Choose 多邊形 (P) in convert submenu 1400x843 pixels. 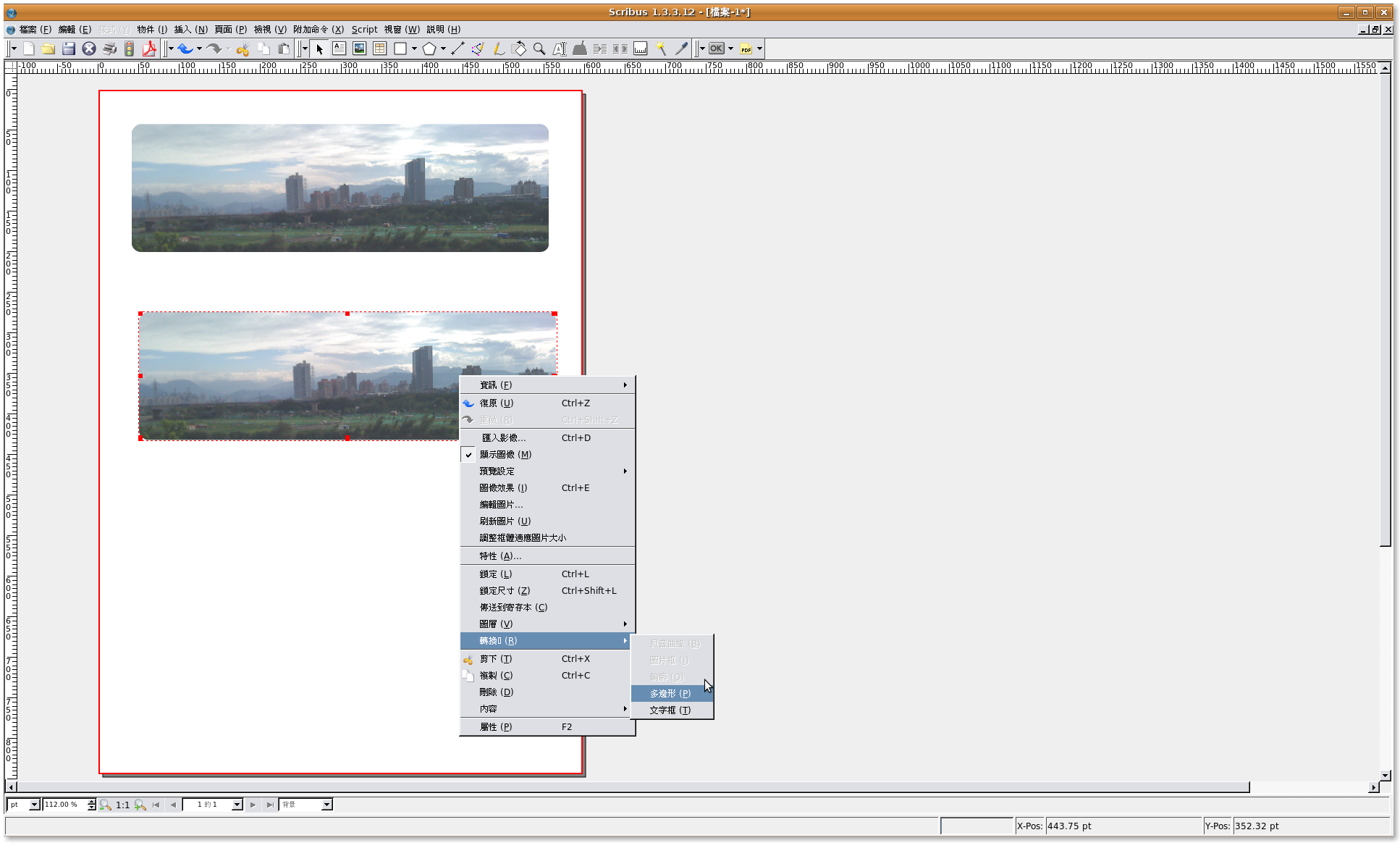(x=670, y=693)
